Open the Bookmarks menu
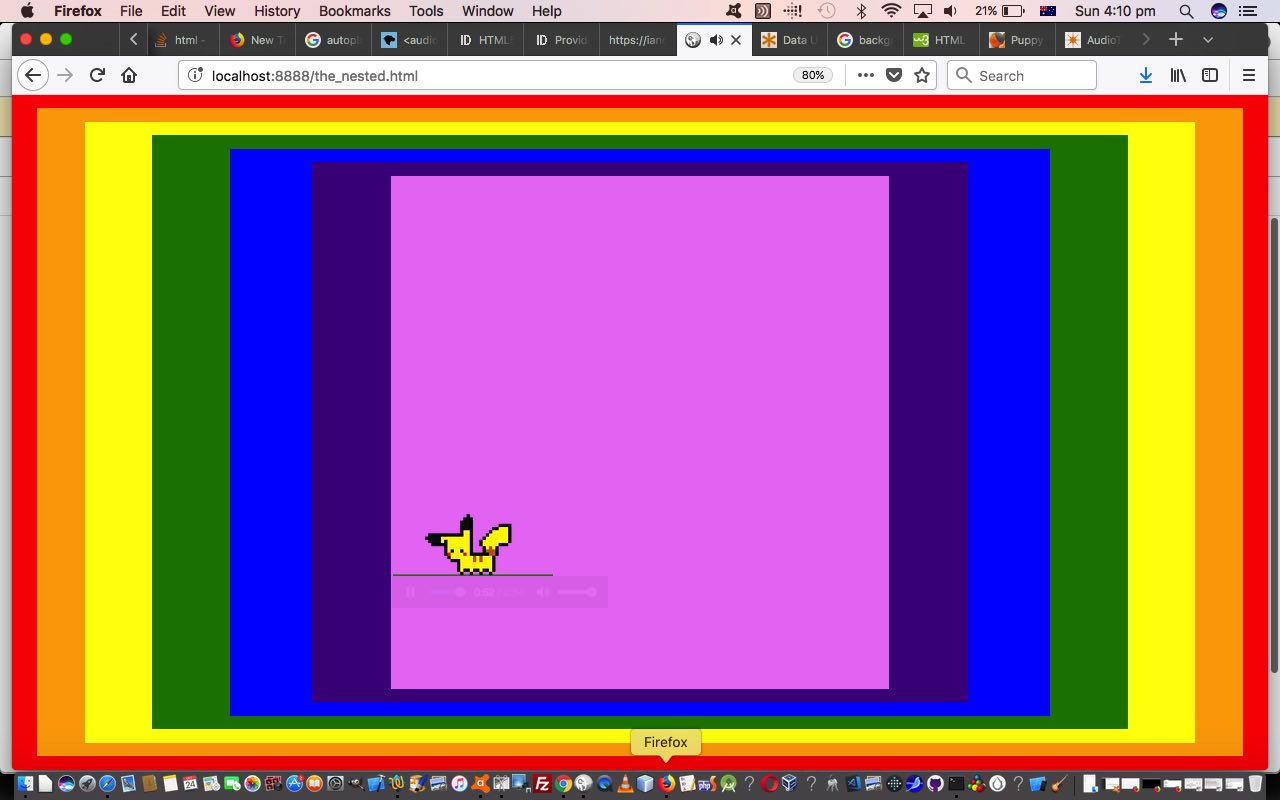This screenshot has width=1280, height=800. [354, 11]
